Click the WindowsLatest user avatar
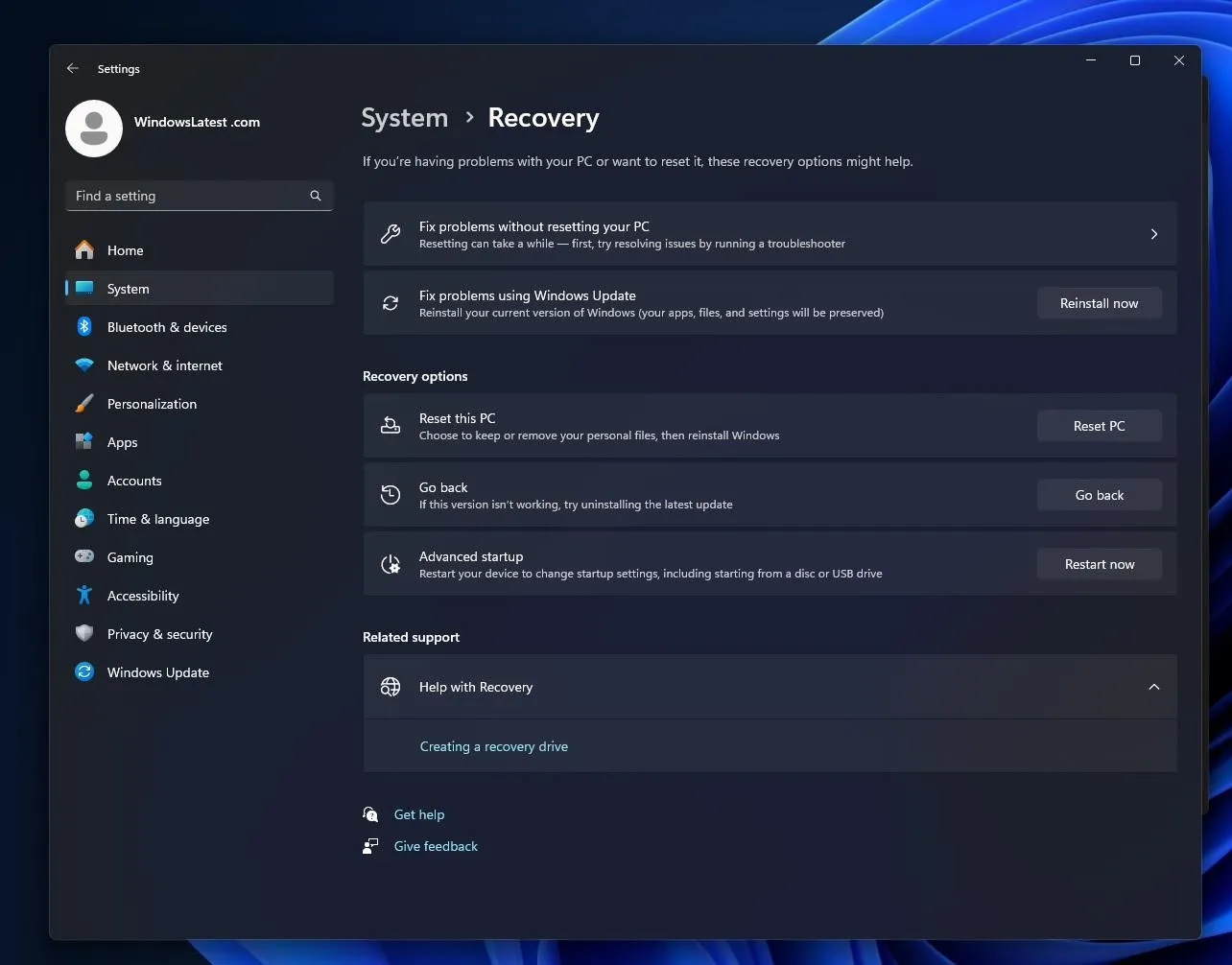1232x965 pixels. [x=93, y=128]
